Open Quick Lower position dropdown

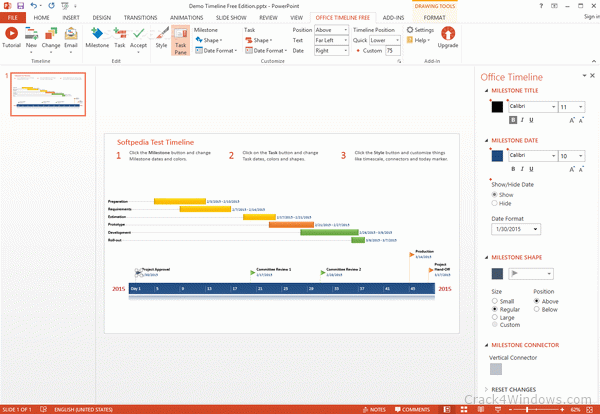[385, 40]
